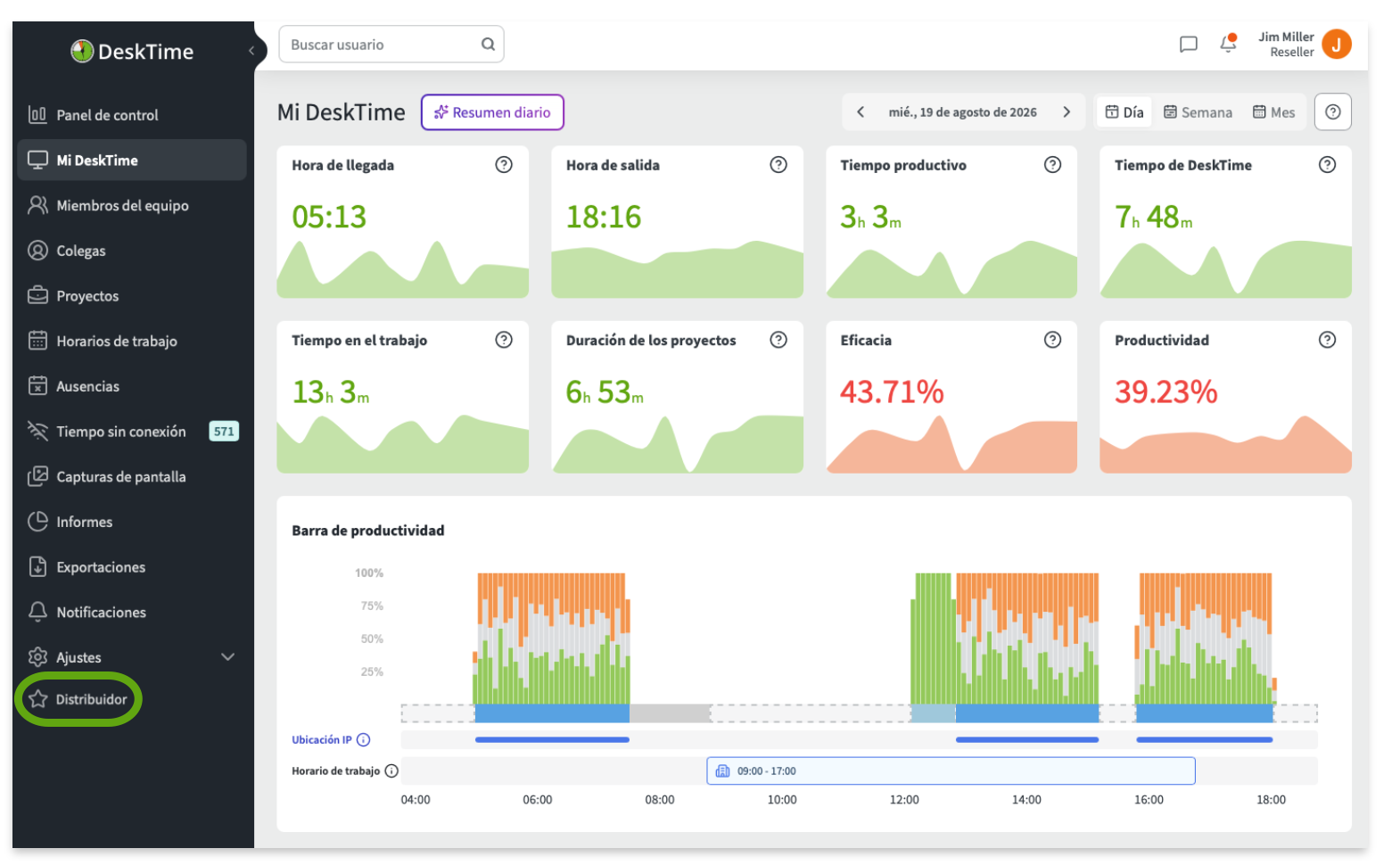Go to next day arrow
The image size is (1400, 865).
(1066, 112)
